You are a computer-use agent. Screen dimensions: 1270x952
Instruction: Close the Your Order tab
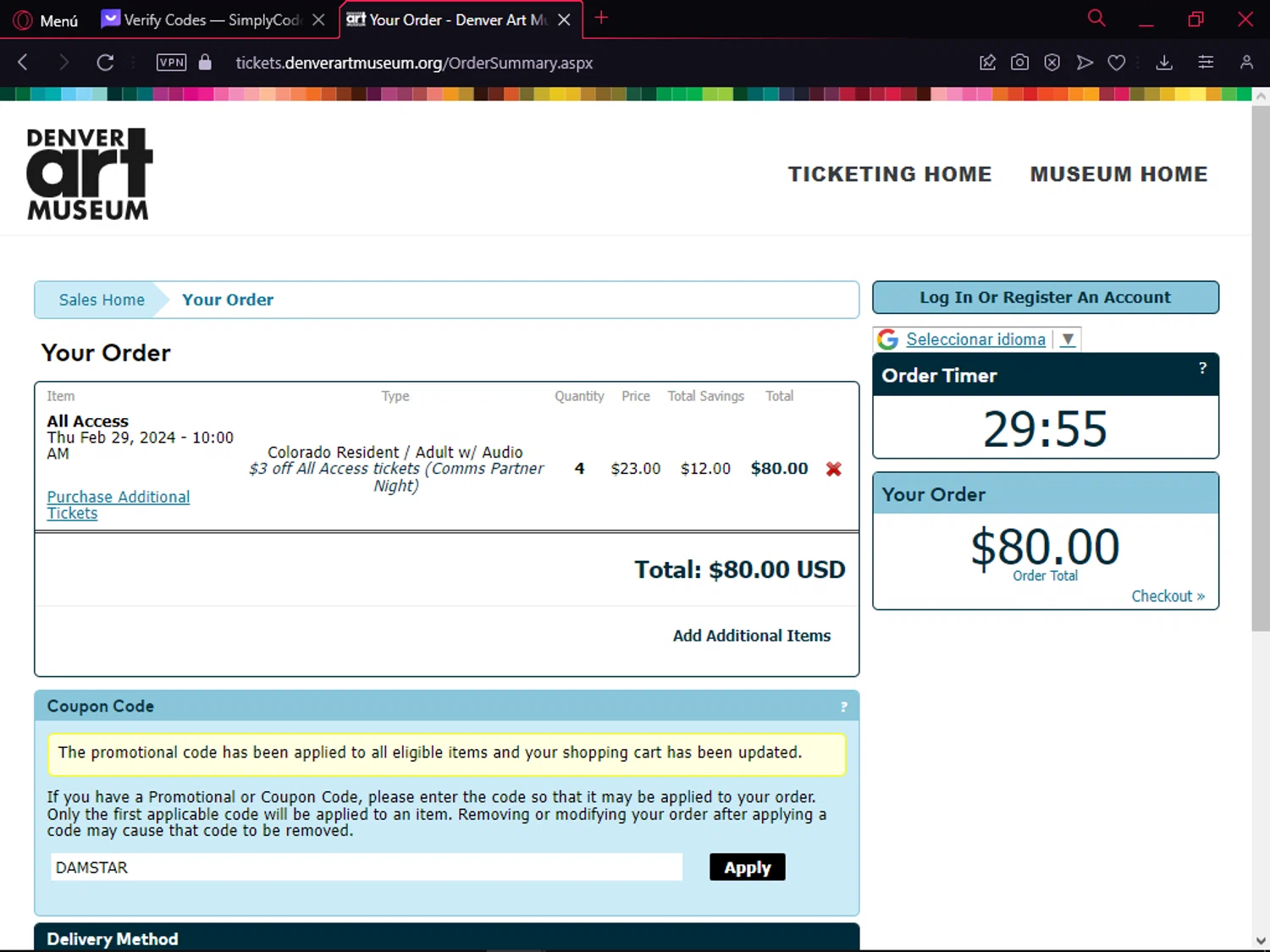point(564,19)
